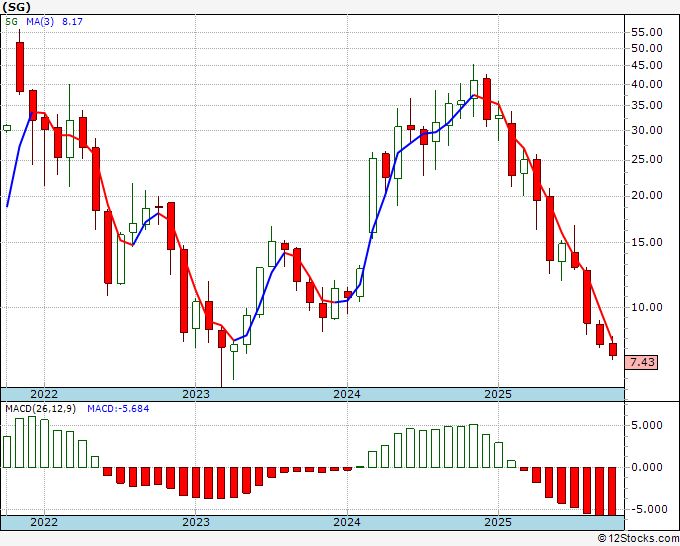Click the 40.00 price axis label
This screenshot has width=680, height=546.
tap(647, 85)
